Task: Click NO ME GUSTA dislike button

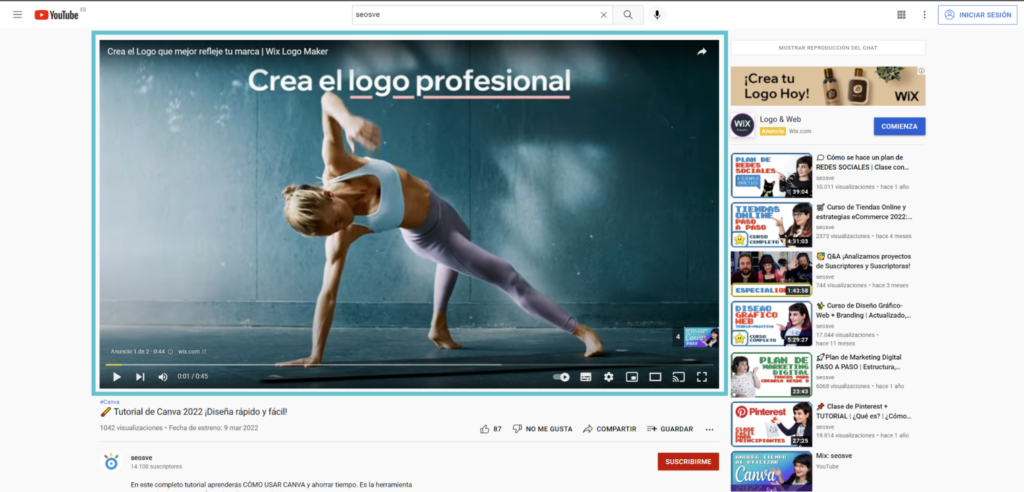Action: tap(542, 429)
